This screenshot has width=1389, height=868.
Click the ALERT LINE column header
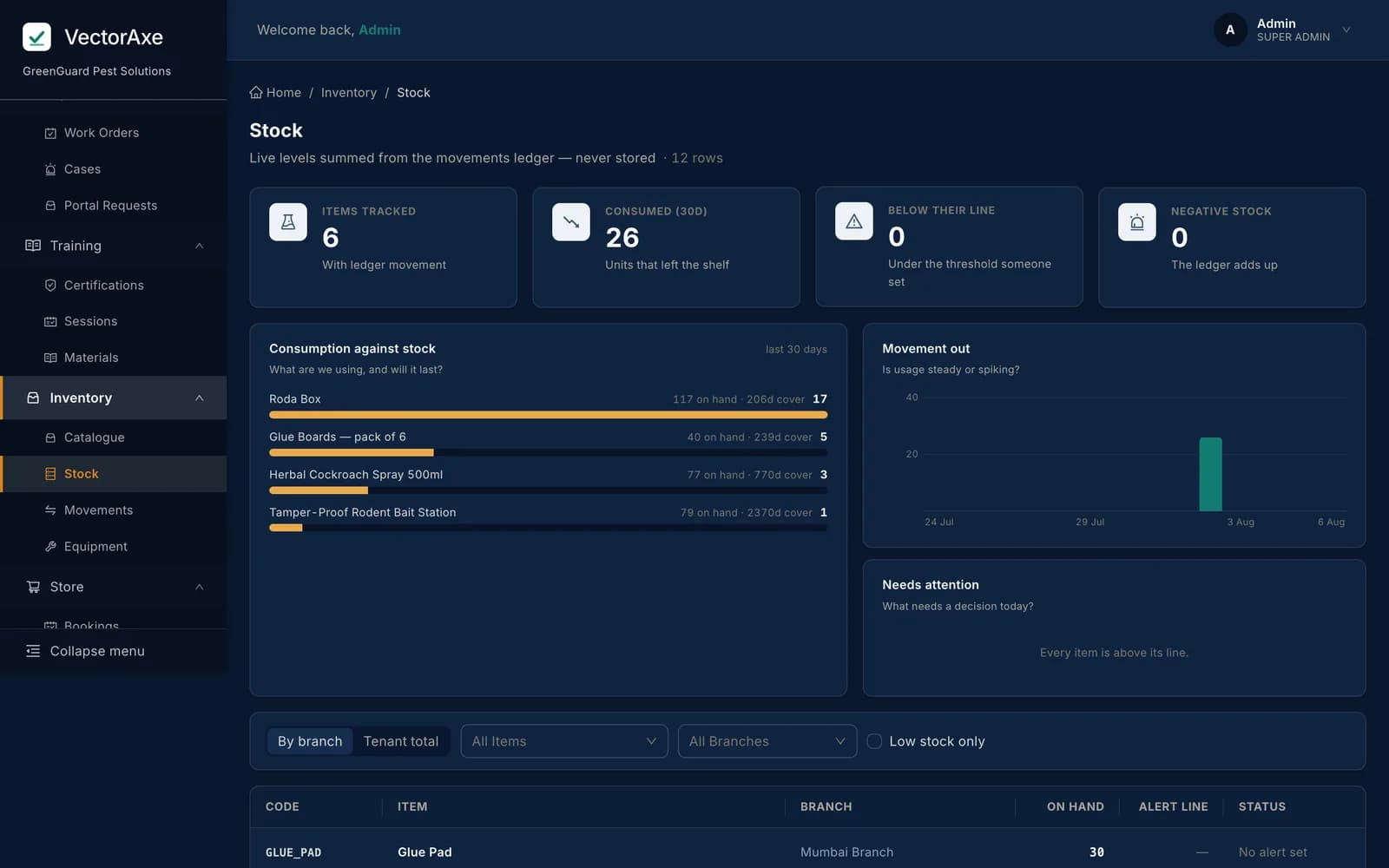pyautogui.click(x=1173, y=806)
